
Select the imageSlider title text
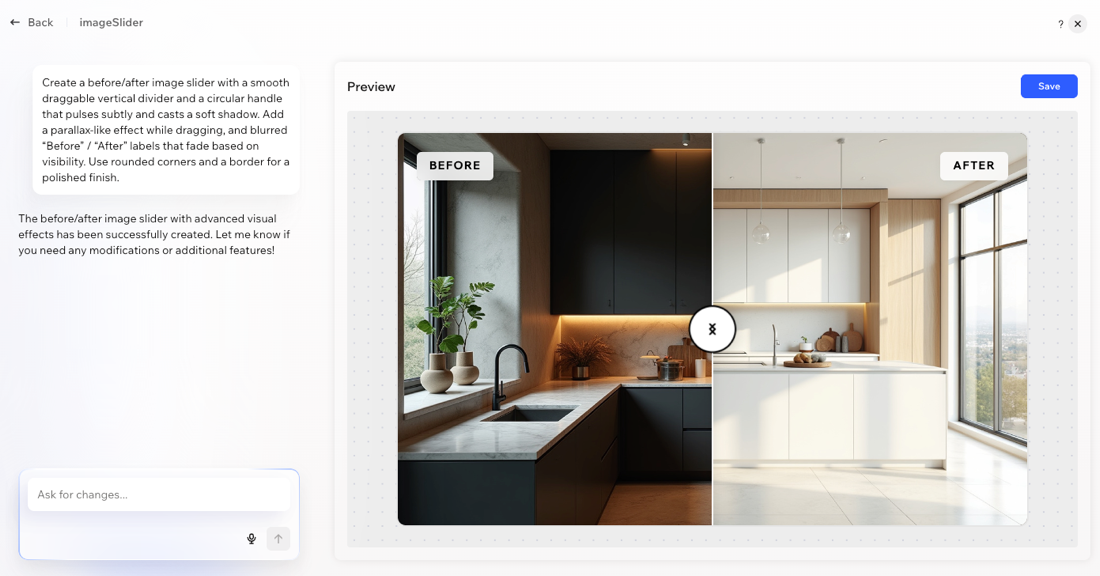pyautogui.click(x=111, y=22)
